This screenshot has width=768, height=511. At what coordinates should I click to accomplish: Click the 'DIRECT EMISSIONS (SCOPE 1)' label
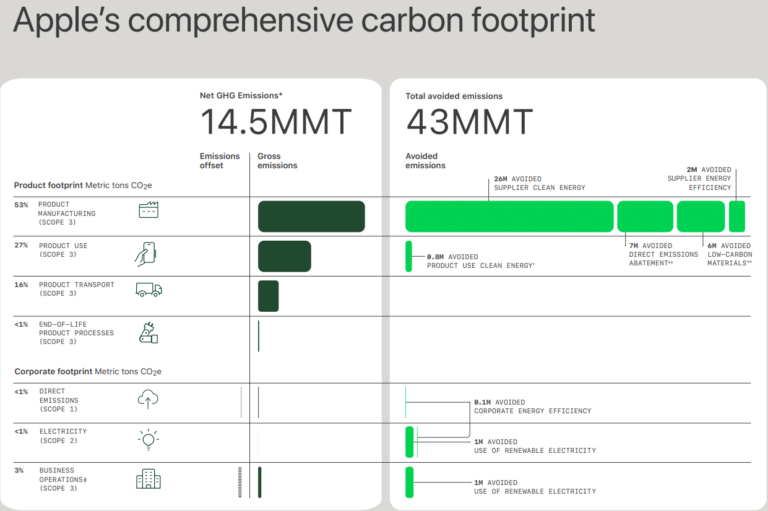coord(59,400)
